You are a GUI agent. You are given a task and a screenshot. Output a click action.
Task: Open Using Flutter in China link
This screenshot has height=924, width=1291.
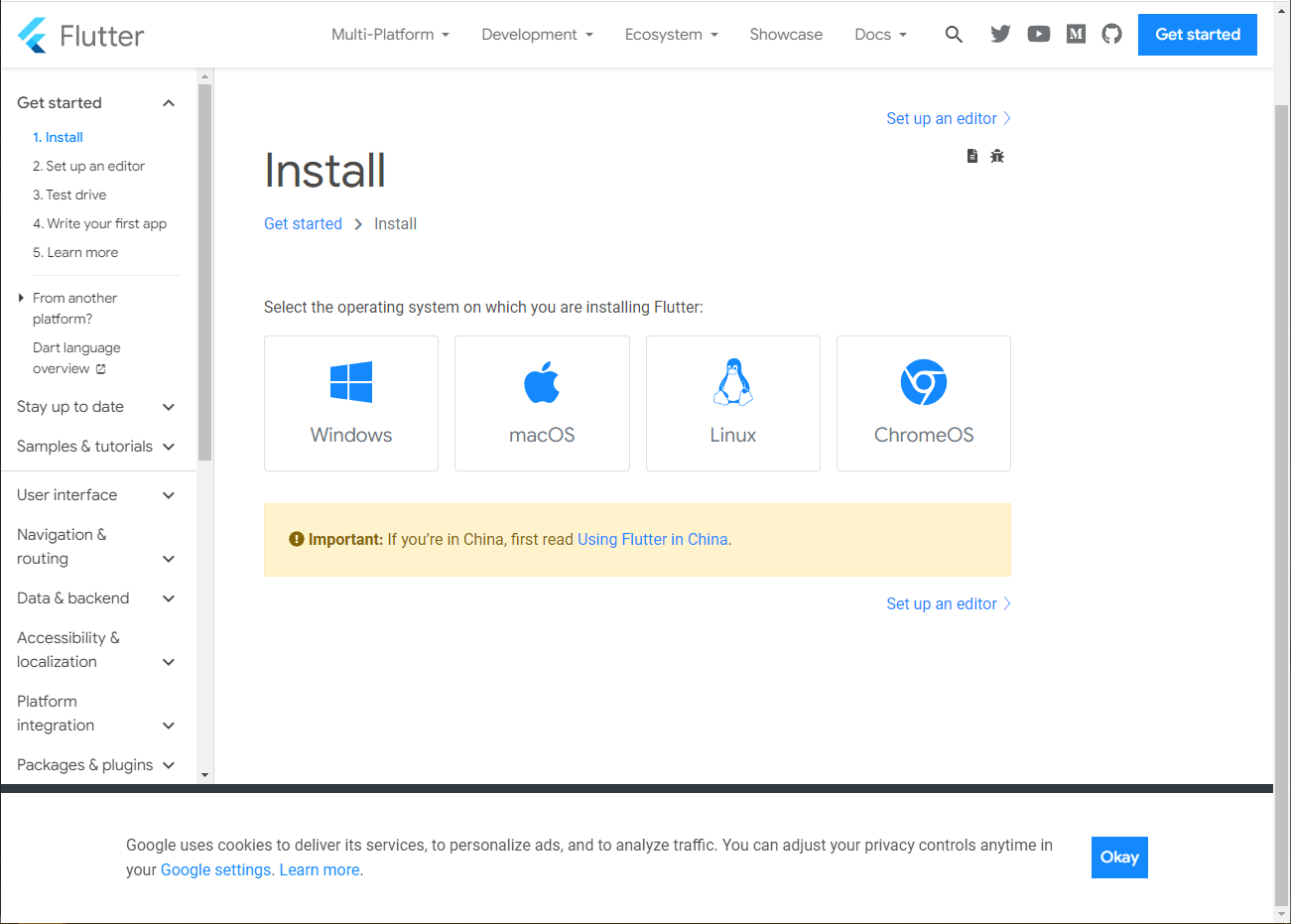(653, 540)
